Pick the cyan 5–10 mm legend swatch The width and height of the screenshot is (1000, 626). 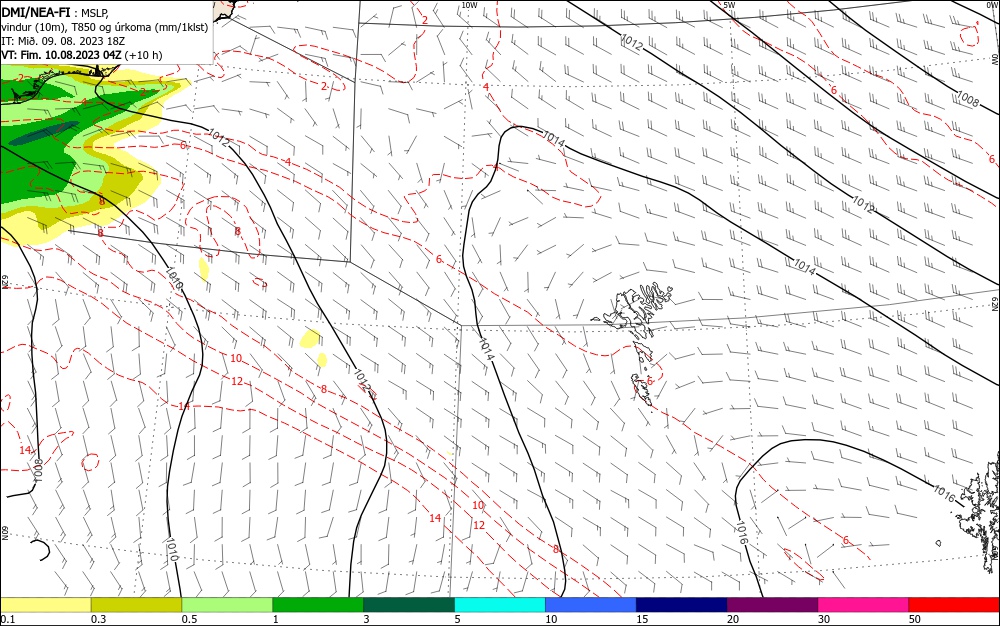click(500, 605)
